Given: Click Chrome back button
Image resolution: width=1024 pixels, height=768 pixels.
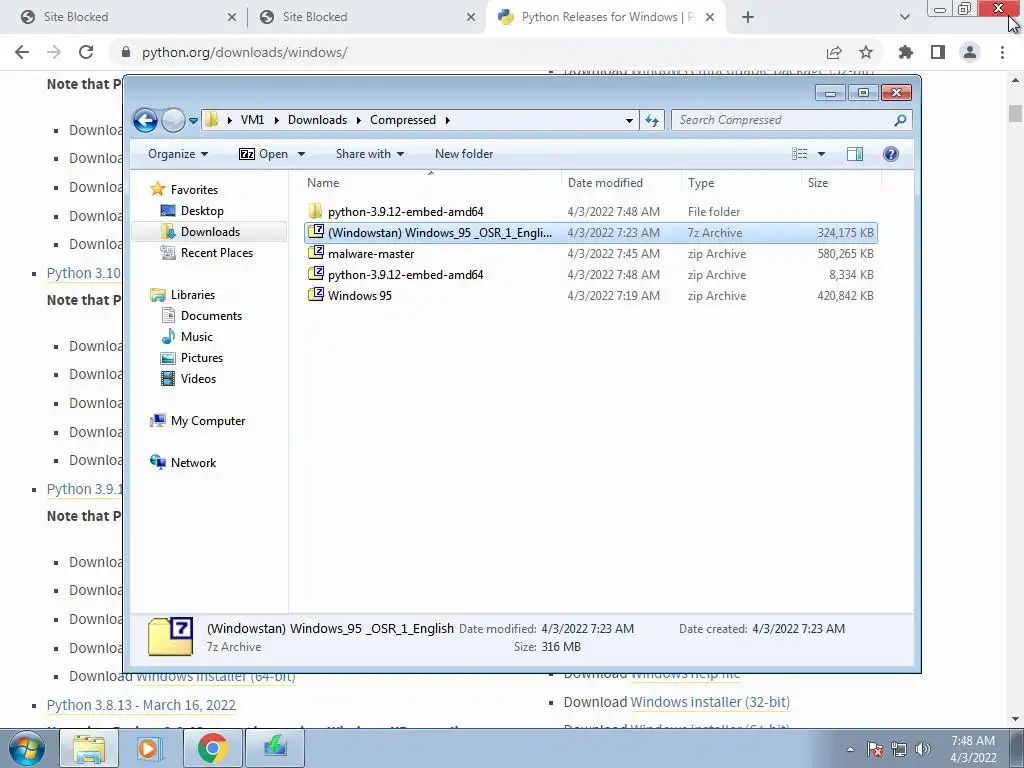Looking at the screenshot, I should point(22,52).
